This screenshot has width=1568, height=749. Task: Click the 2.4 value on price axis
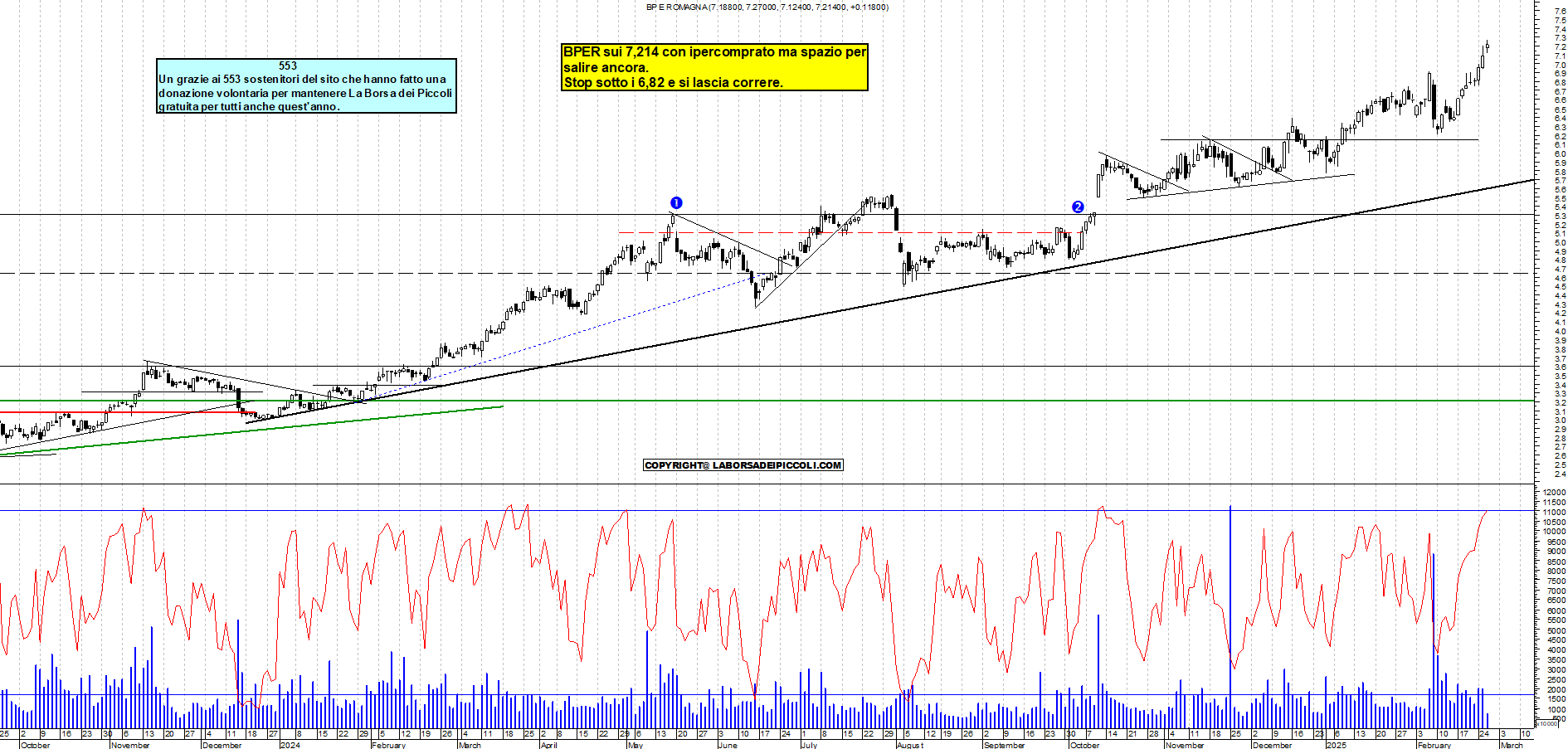point(1561,474)
